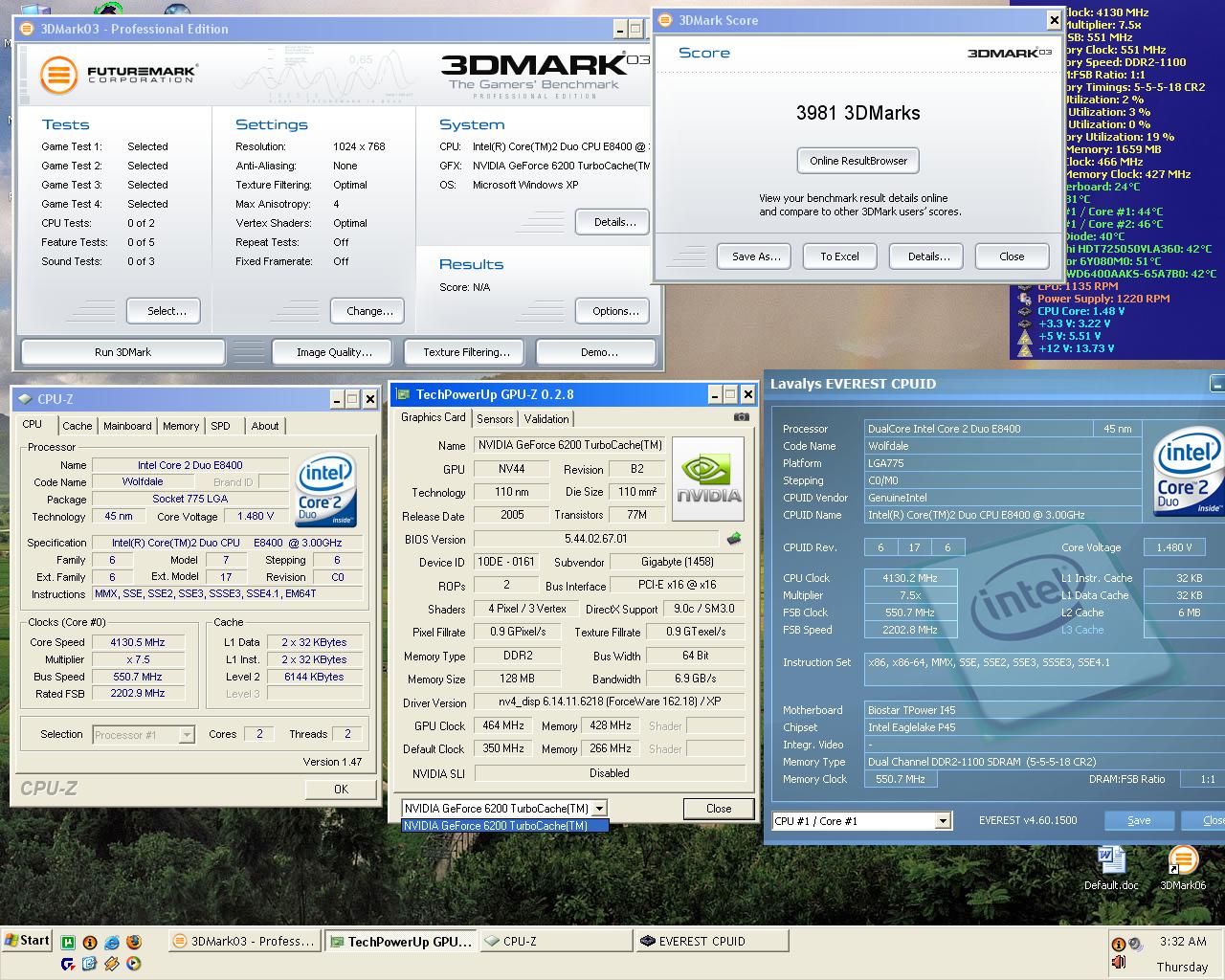
Task: Click Change... under Settings in 3DMark03
Action: pyautogui.click(x=369, y=311)
